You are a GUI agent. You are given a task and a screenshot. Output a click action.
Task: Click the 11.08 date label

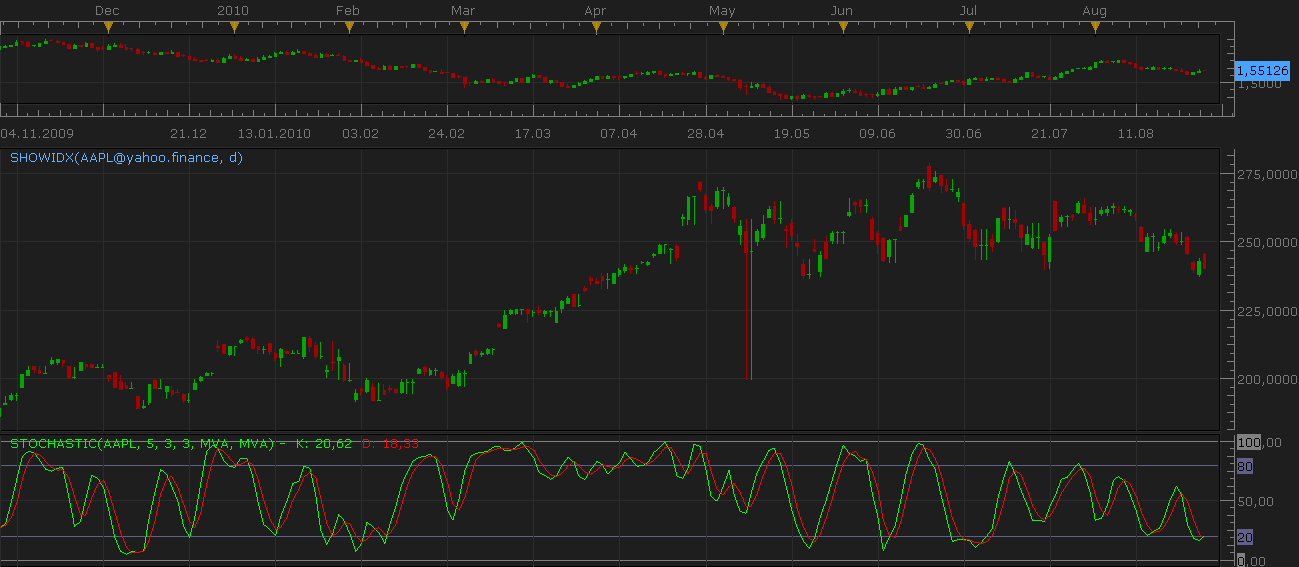click(1136, 133)
